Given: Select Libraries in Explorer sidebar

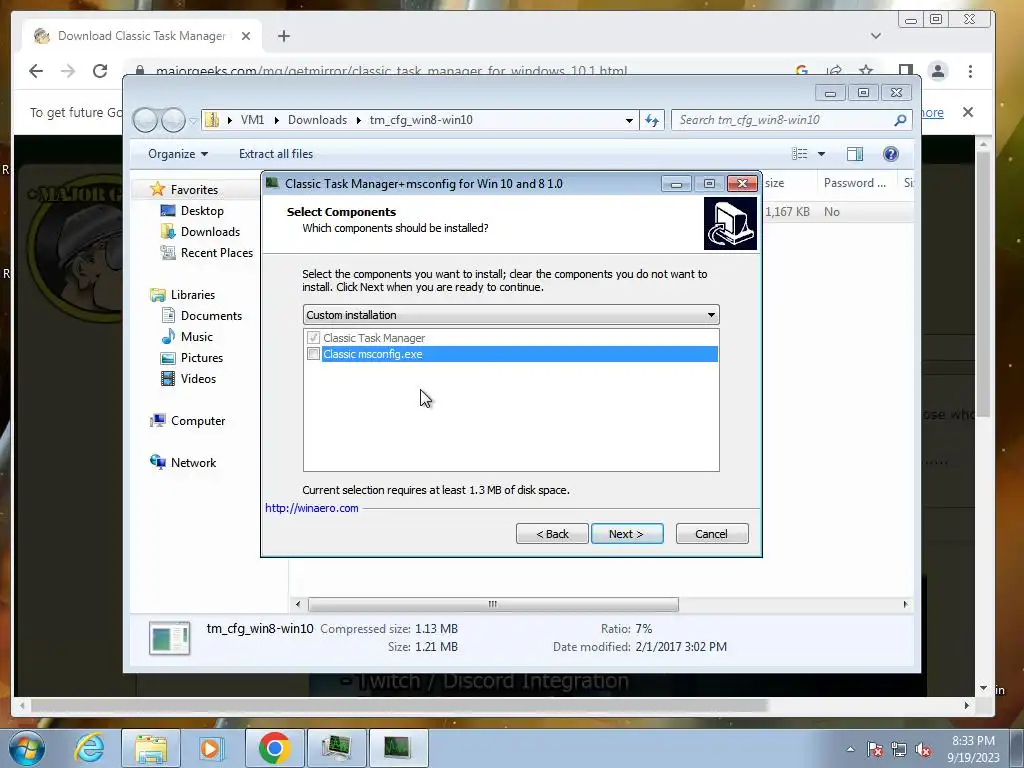Looking at the screenshot, I should pyautogui.click(x=193, y=295).
